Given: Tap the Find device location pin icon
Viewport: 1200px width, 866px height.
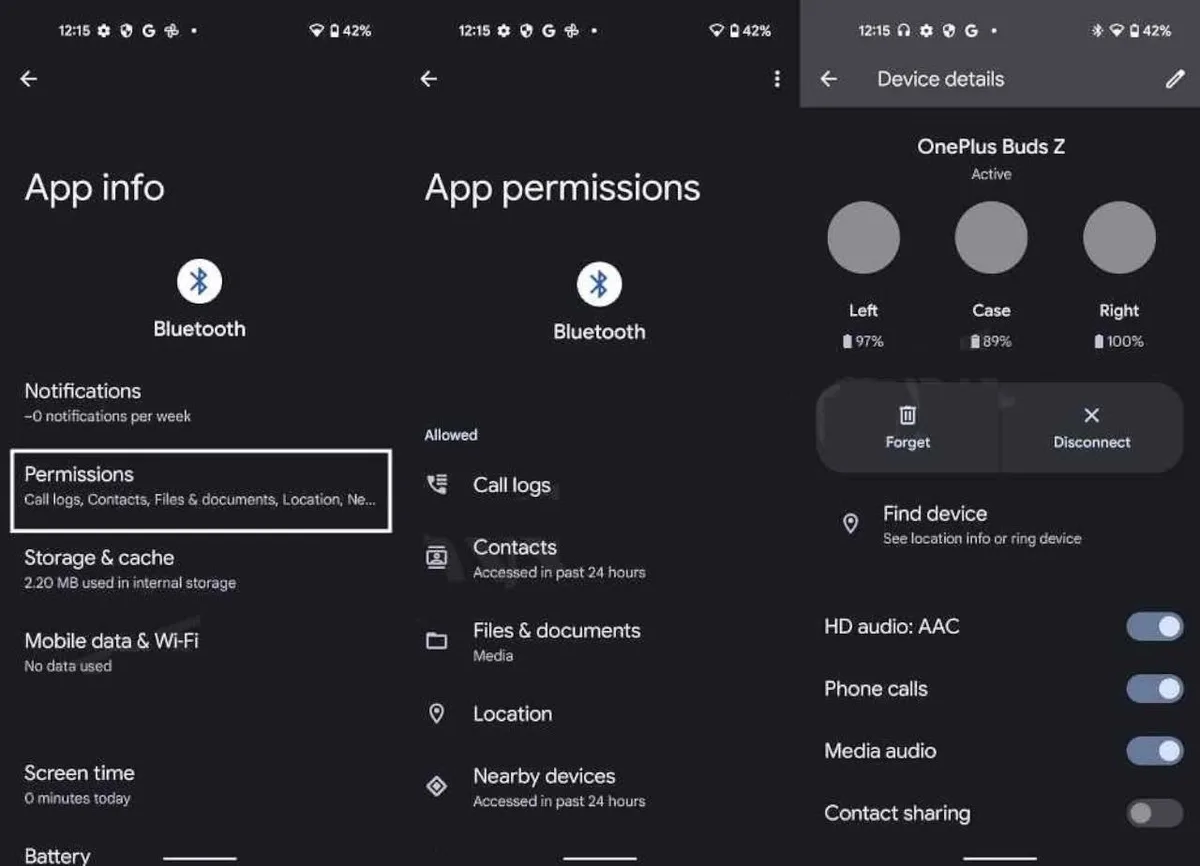Looking at the screenshot, I should [x=851, y=523].
